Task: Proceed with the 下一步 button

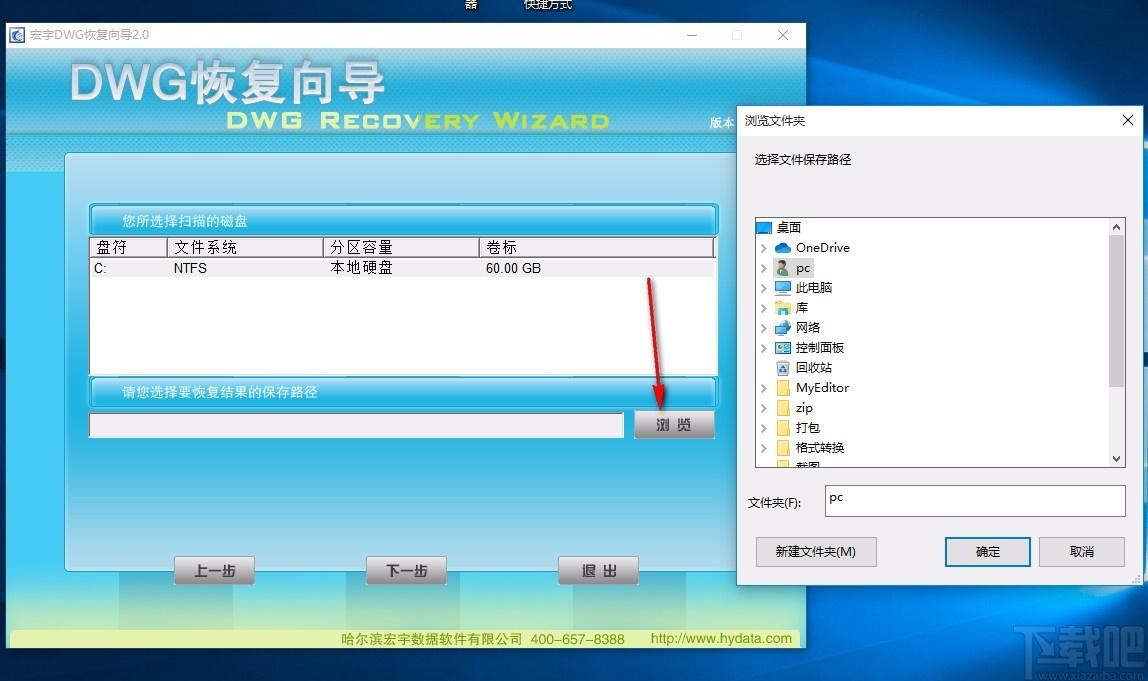Action: [x=406, y=570]
